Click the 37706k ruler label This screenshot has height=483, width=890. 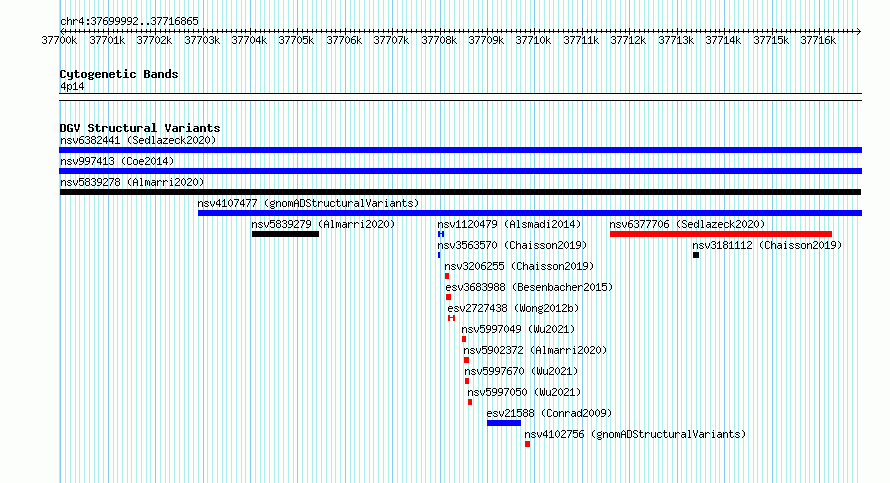tap(344, 40)
